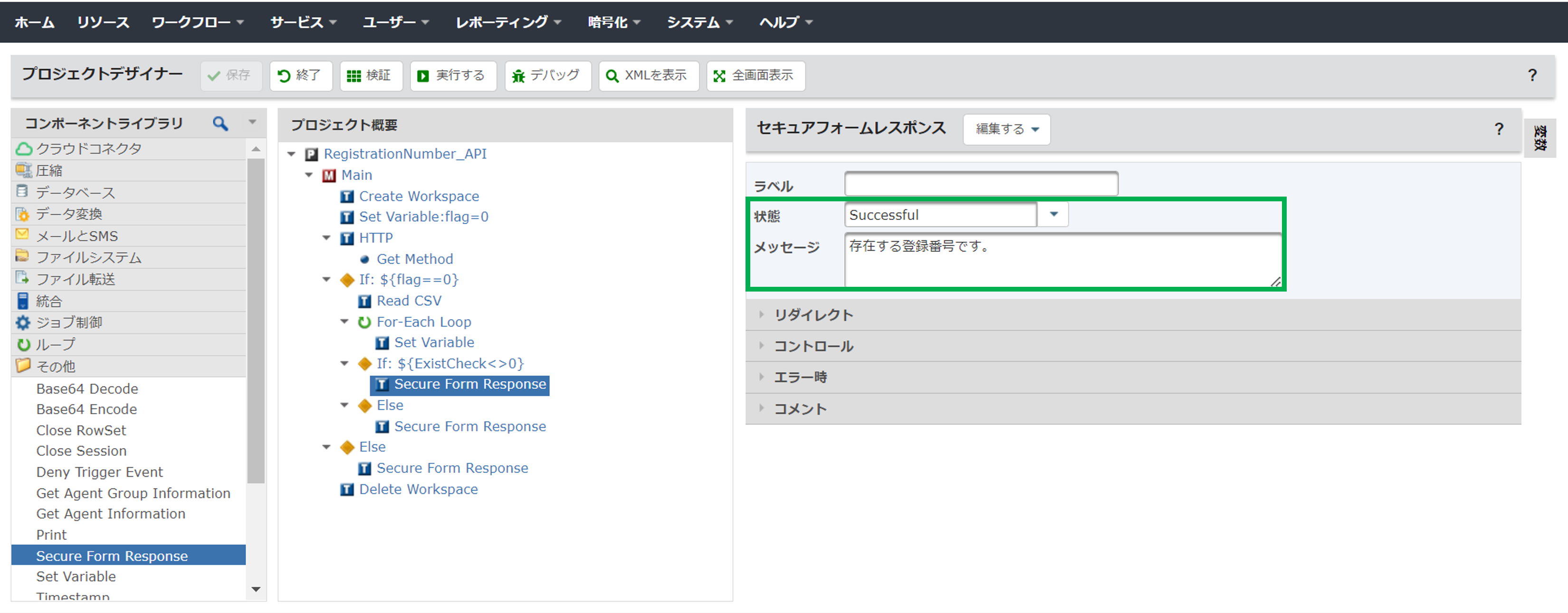Expand the コメント section

coord(1133,409)
